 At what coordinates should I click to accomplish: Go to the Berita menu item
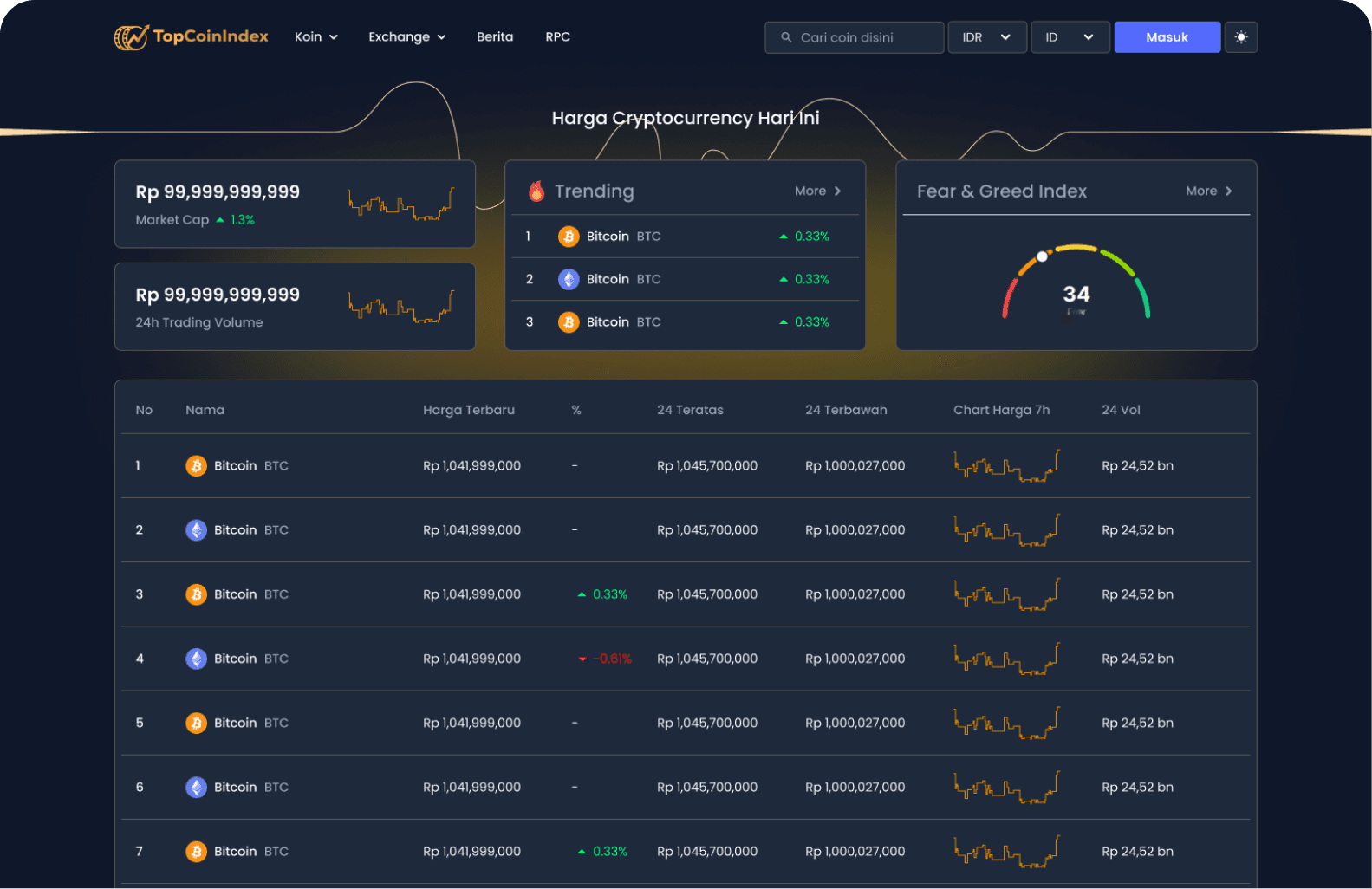pos(495,37)
